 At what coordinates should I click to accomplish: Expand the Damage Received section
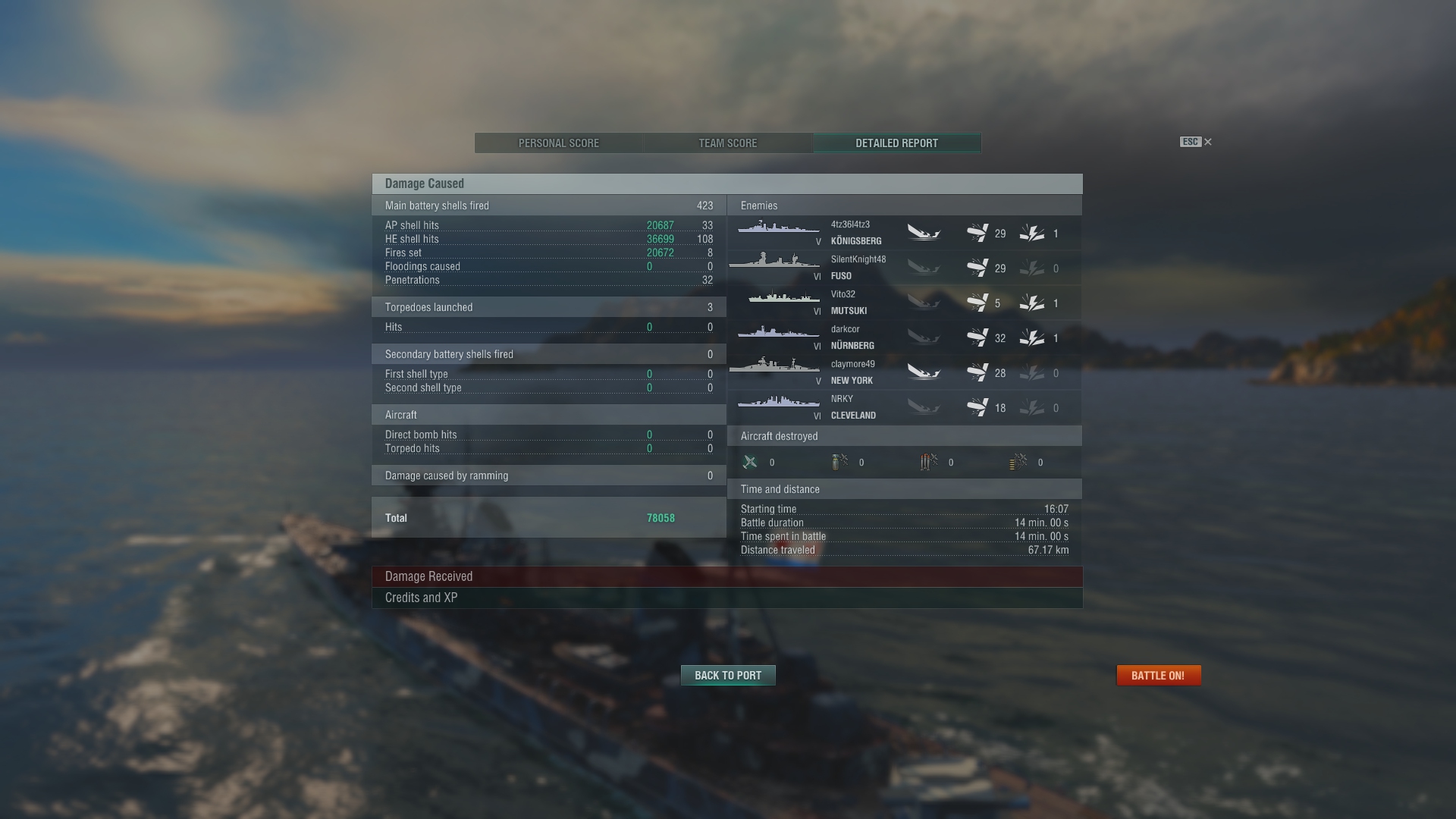727,576
